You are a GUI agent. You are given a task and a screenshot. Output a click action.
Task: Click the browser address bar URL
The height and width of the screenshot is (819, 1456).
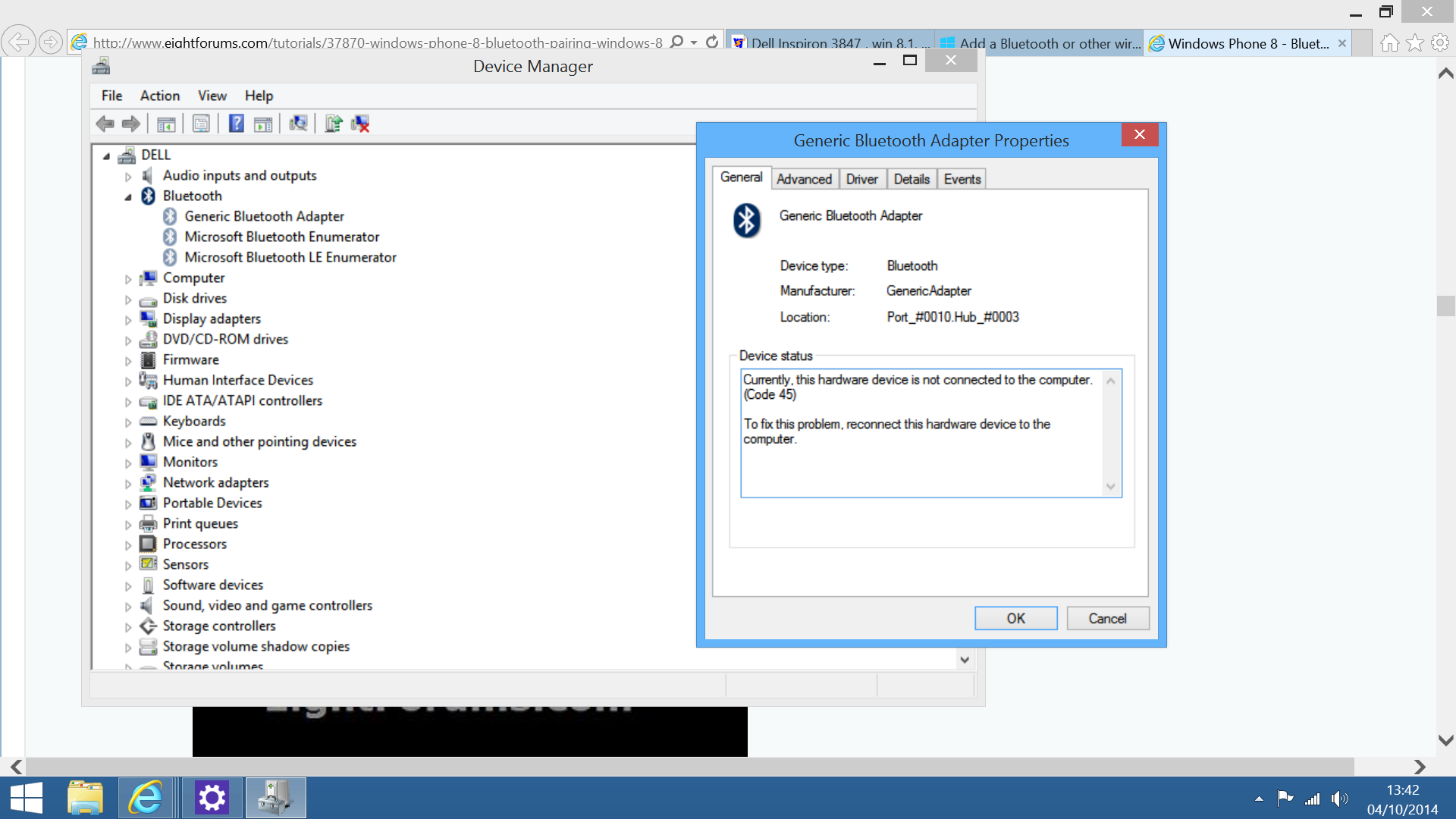[x=377, y=43]
